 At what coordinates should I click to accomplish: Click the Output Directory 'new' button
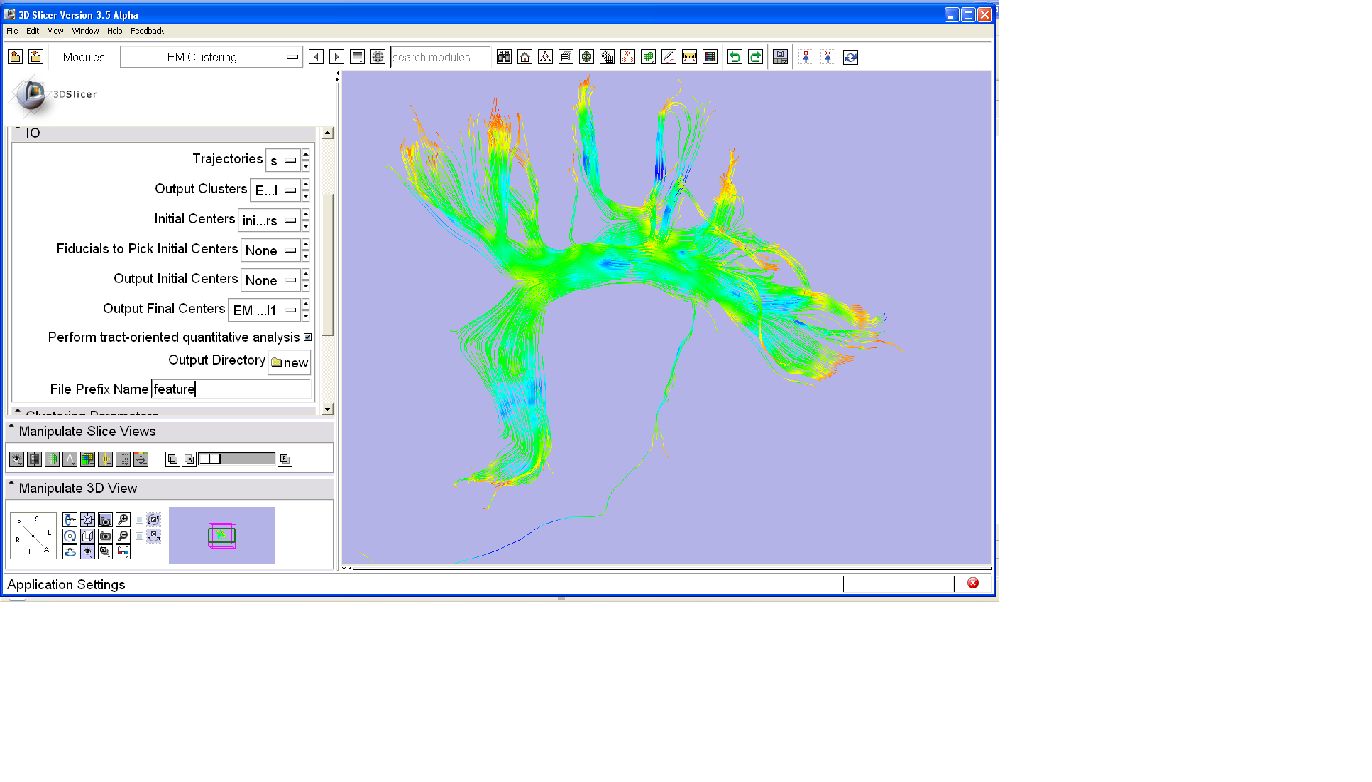289,362
